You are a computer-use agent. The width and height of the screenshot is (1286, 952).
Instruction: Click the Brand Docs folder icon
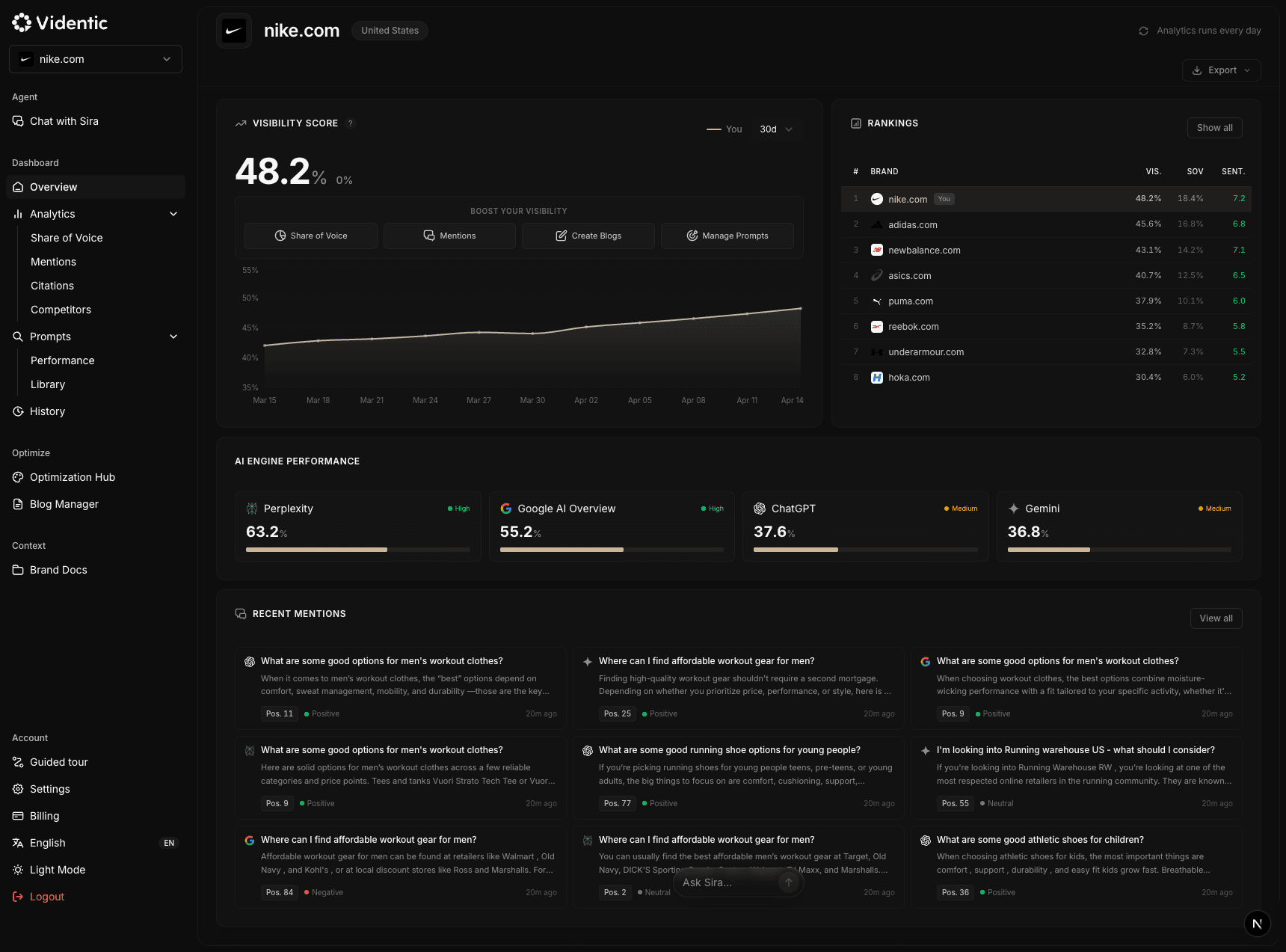pyautogui.click(x=18, y=569)
